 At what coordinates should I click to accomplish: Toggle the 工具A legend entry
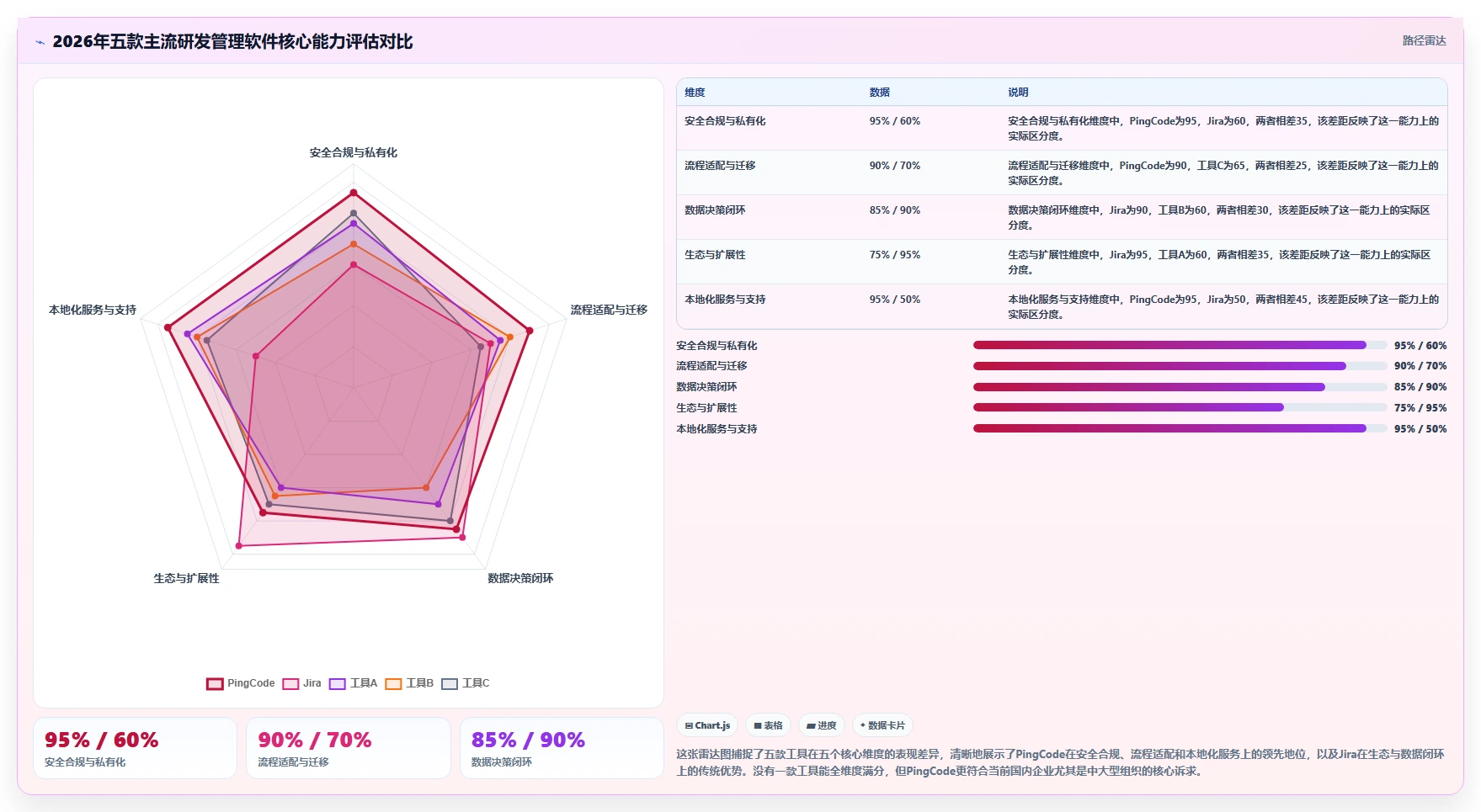click(354, 683)
